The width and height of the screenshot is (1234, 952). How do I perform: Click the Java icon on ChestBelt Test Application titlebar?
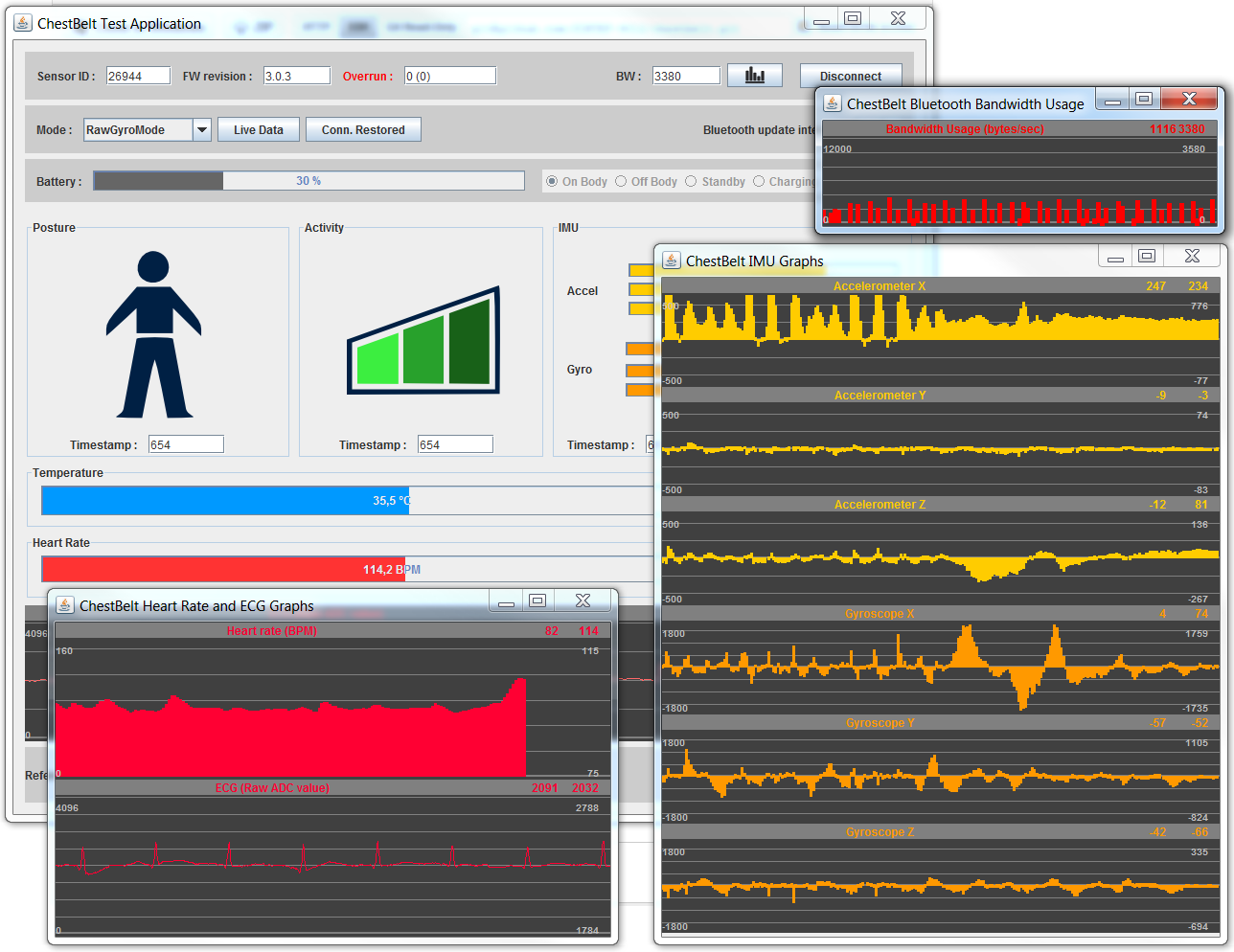point(21,23)
